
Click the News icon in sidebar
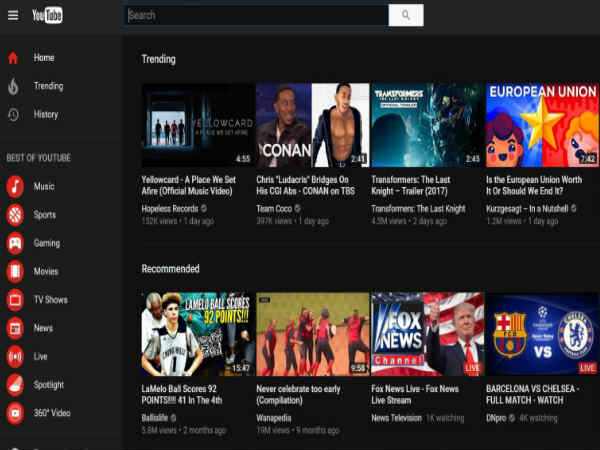(x=15, y=328)
